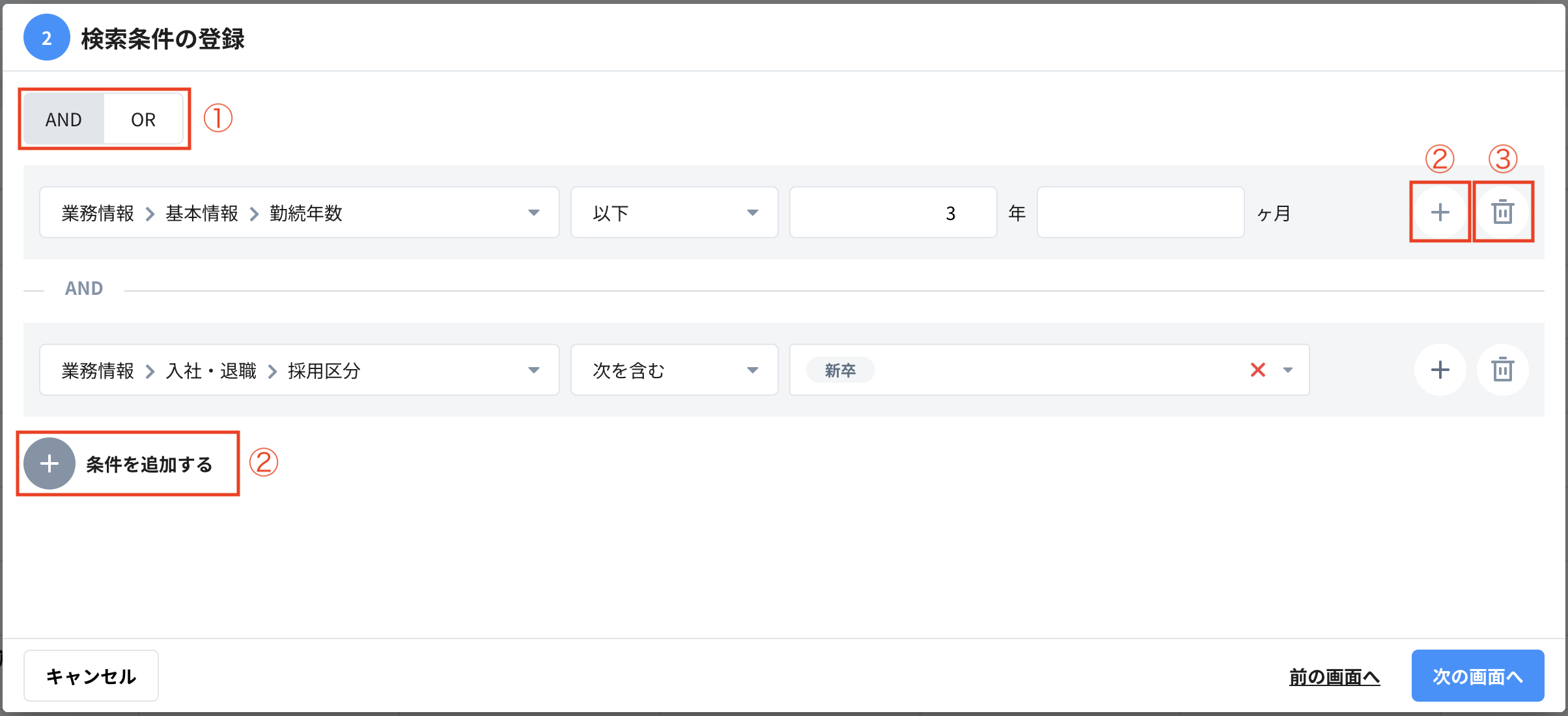Click the dropdown caret beside the 新卒 value field

tap(1287, 370)
